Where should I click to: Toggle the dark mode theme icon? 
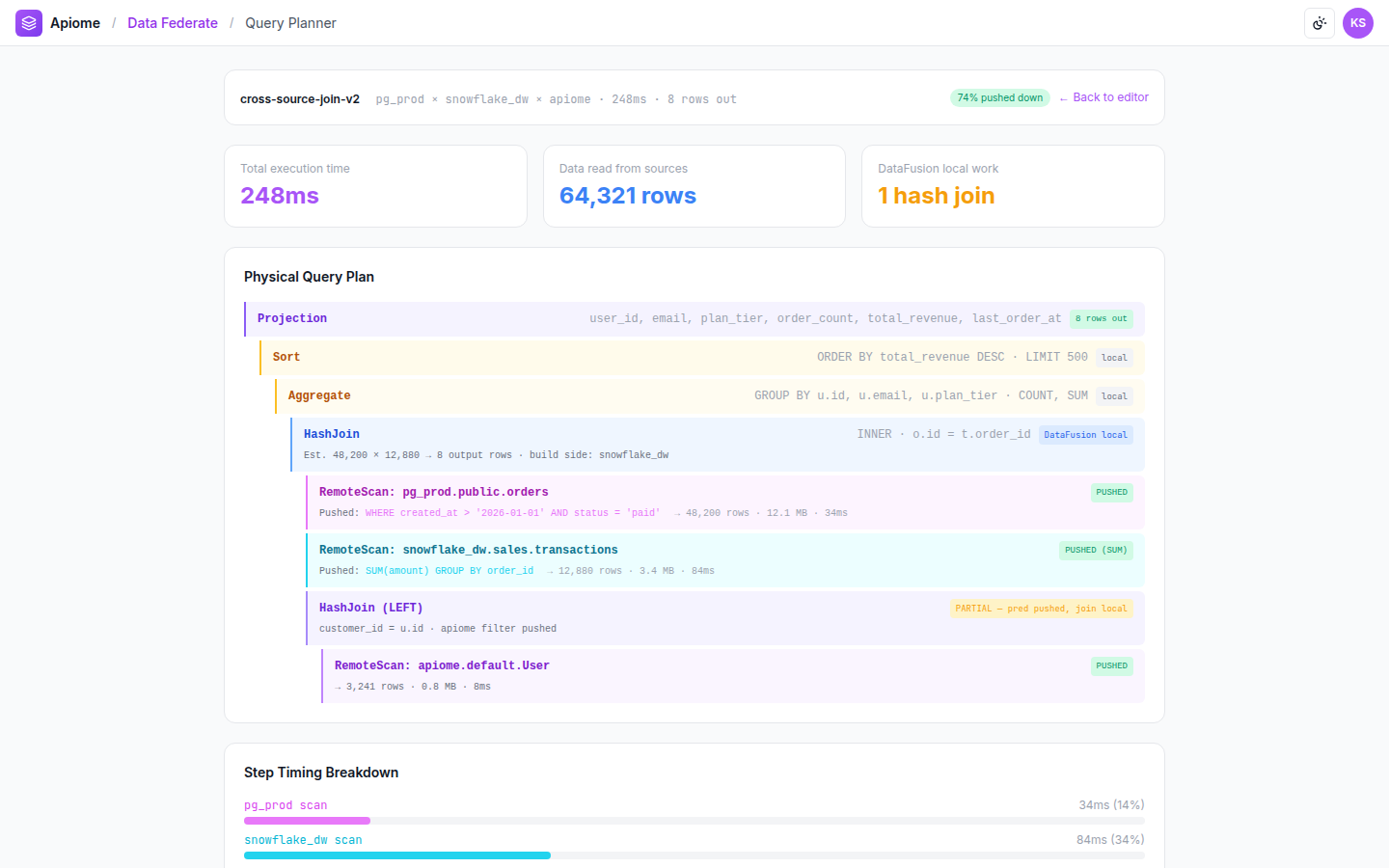[1320, 23]
